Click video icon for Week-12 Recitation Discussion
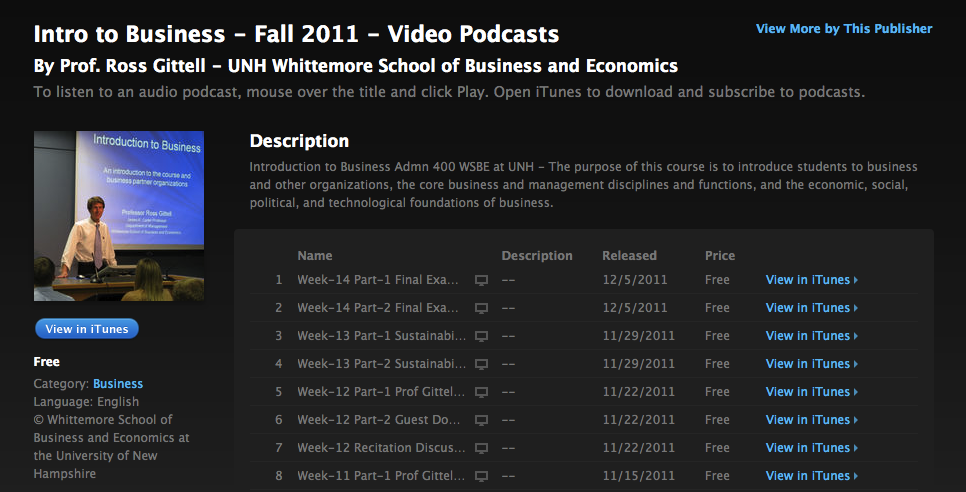 tap(481, 448)
